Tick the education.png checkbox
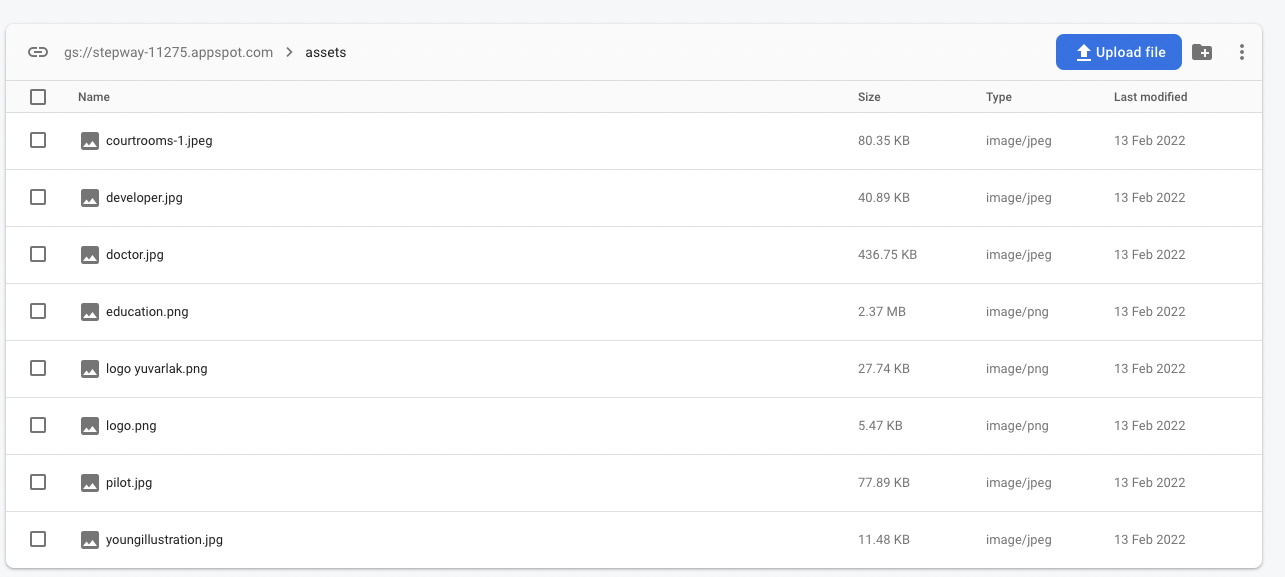Image resolution: width=1285 pixels, height=577 pixels. click(x=38, y=311)
